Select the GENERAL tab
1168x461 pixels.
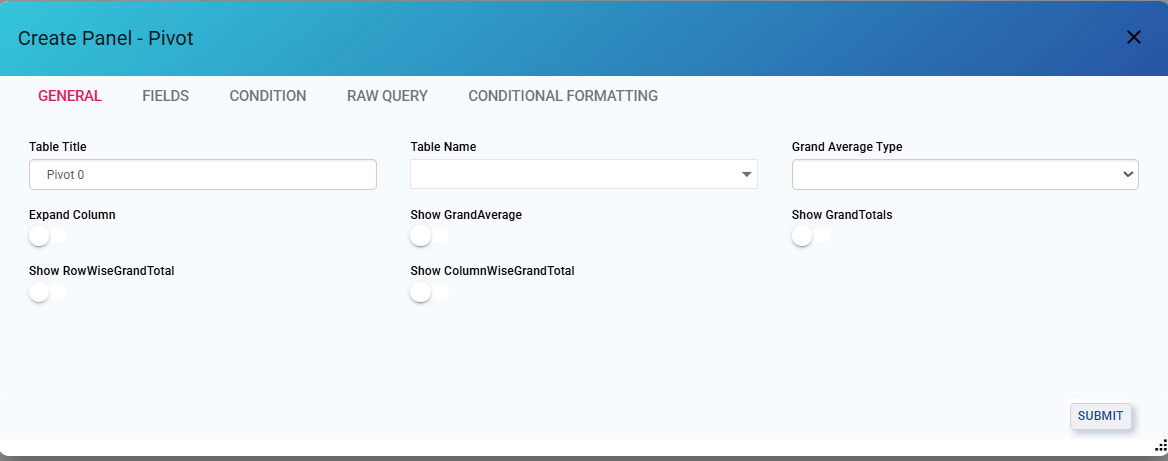(70, 96)
